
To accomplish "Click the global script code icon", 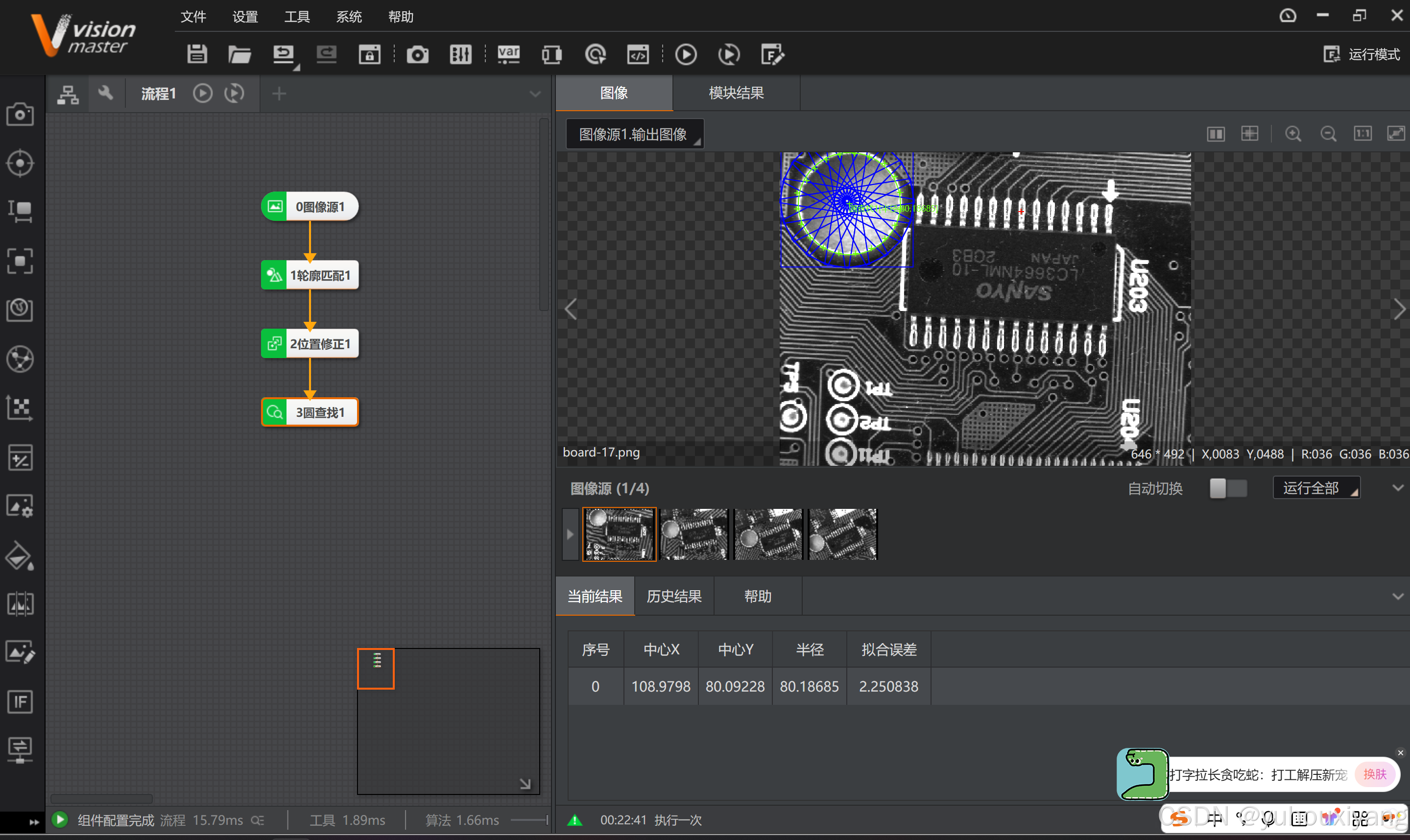I will [638, 54].
